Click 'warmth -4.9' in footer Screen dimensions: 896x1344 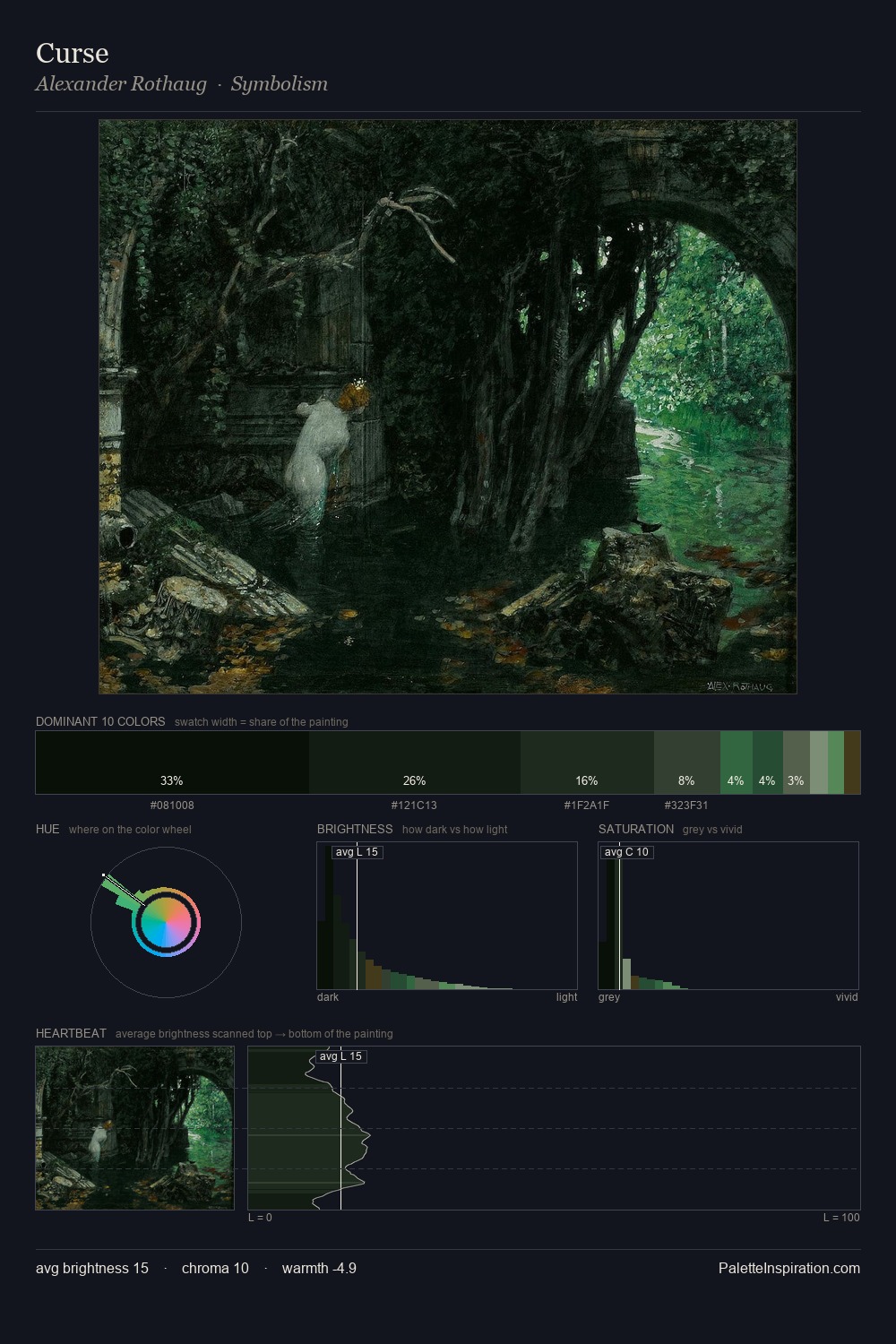click(x=319, y=1268)
